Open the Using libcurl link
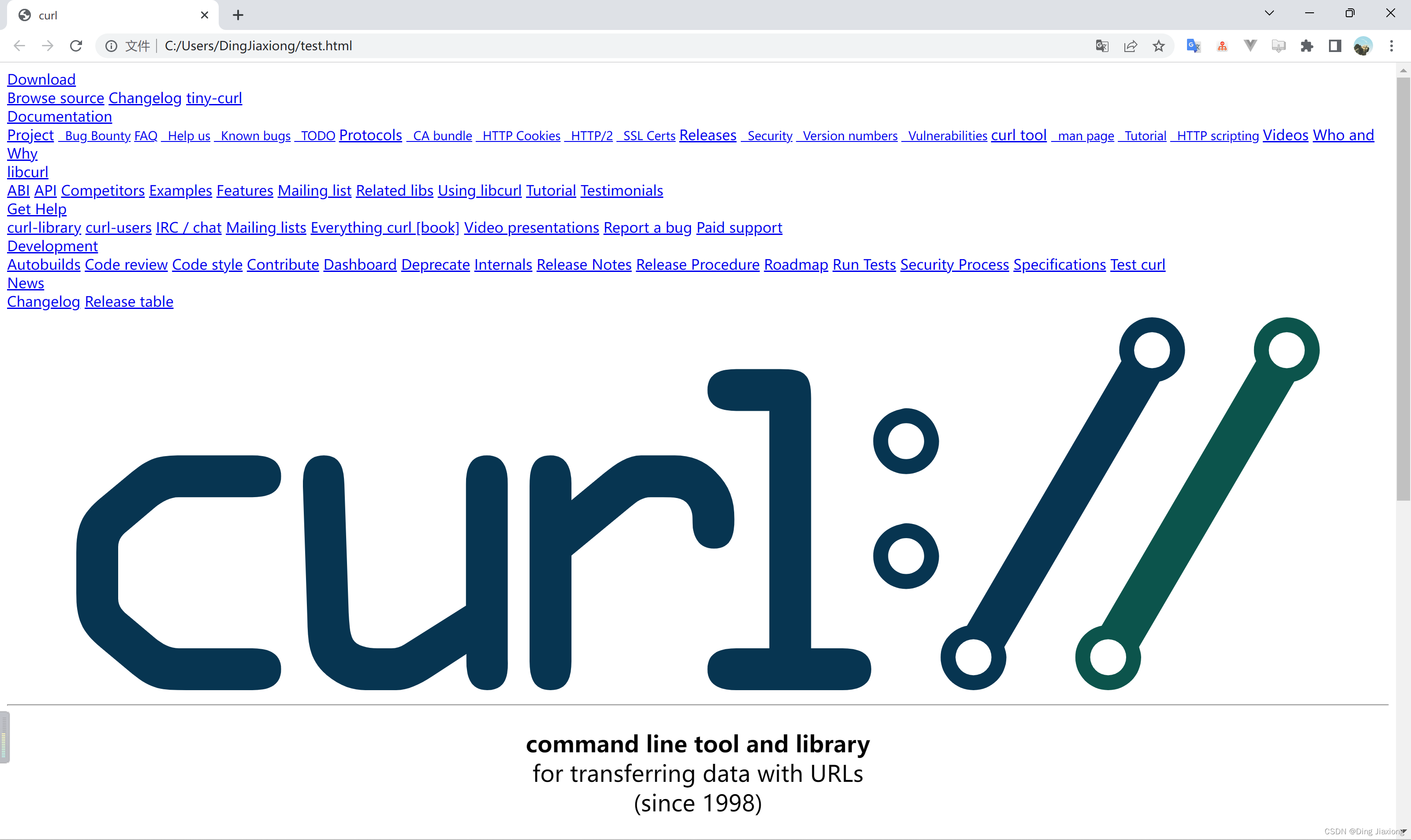This screenshot has height=840, width=1411. coord(480,191)
